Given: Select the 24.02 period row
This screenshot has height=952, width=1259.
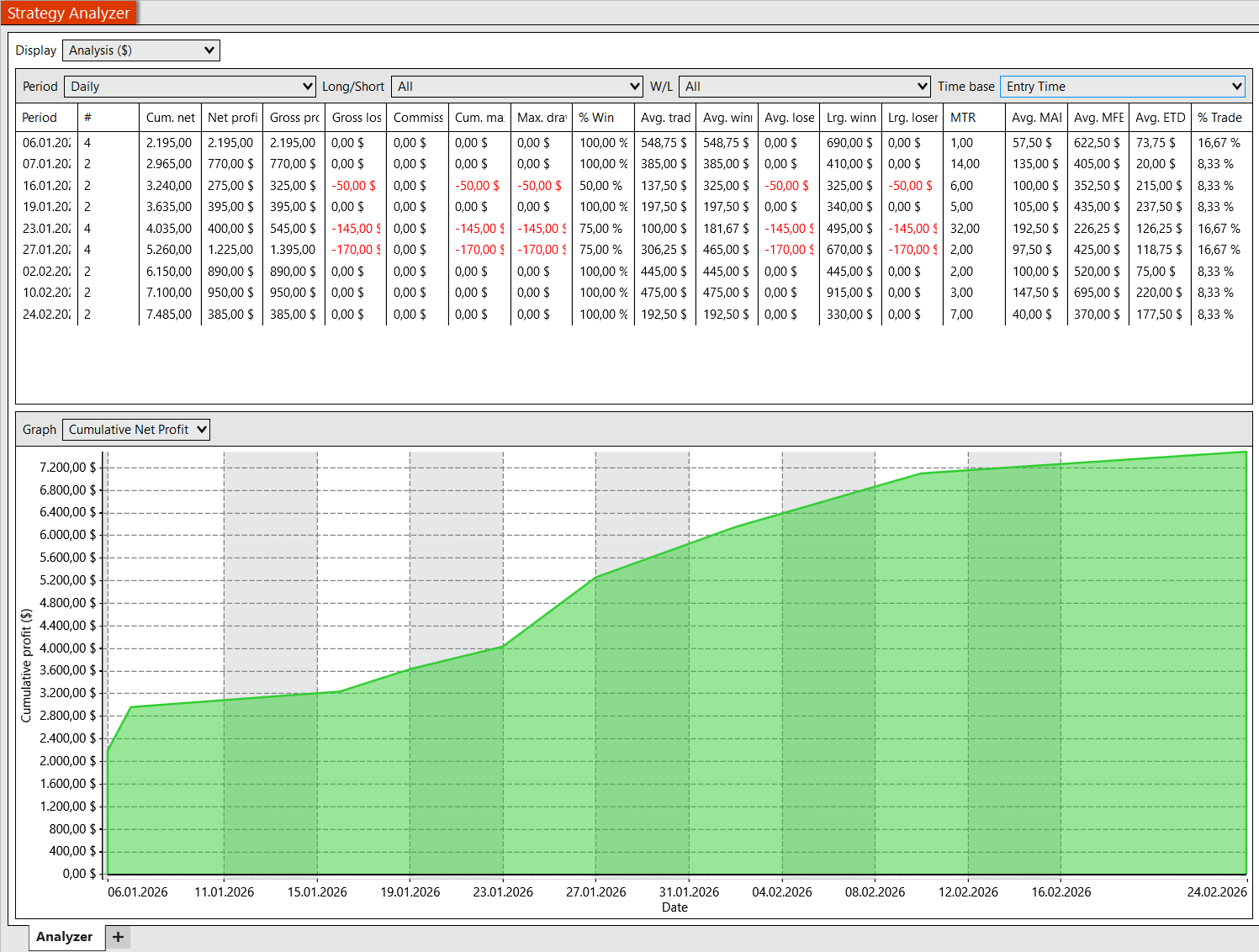Looking at the screenshot, I should click(46, 315).
